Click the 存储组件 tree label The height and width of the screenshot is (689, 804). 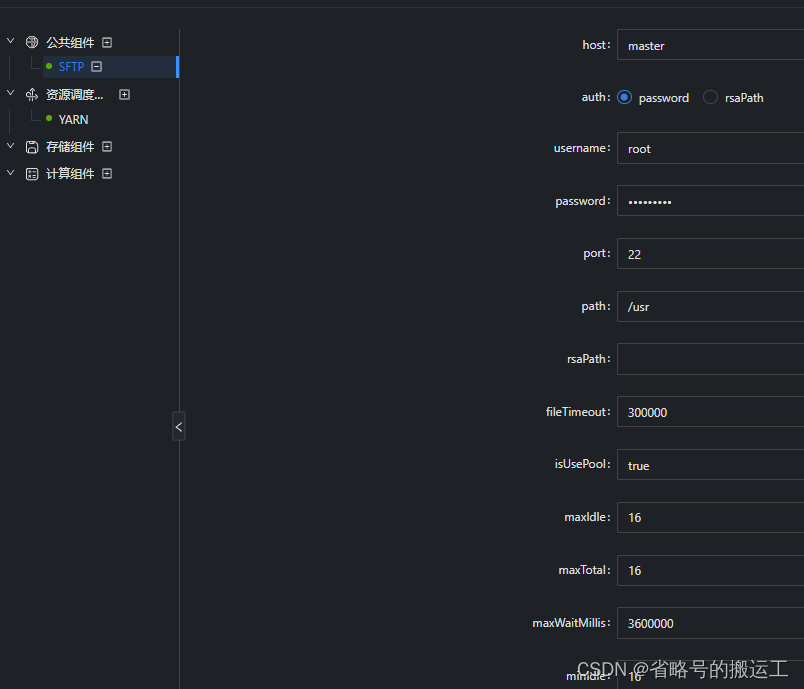70,147
